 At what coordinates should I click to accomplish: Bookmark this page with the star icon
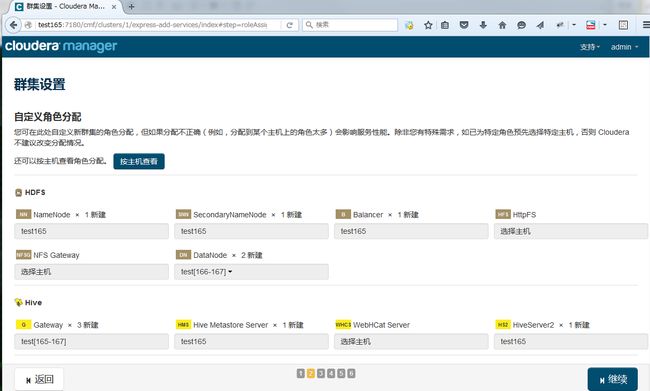click(x=428, y=25)
